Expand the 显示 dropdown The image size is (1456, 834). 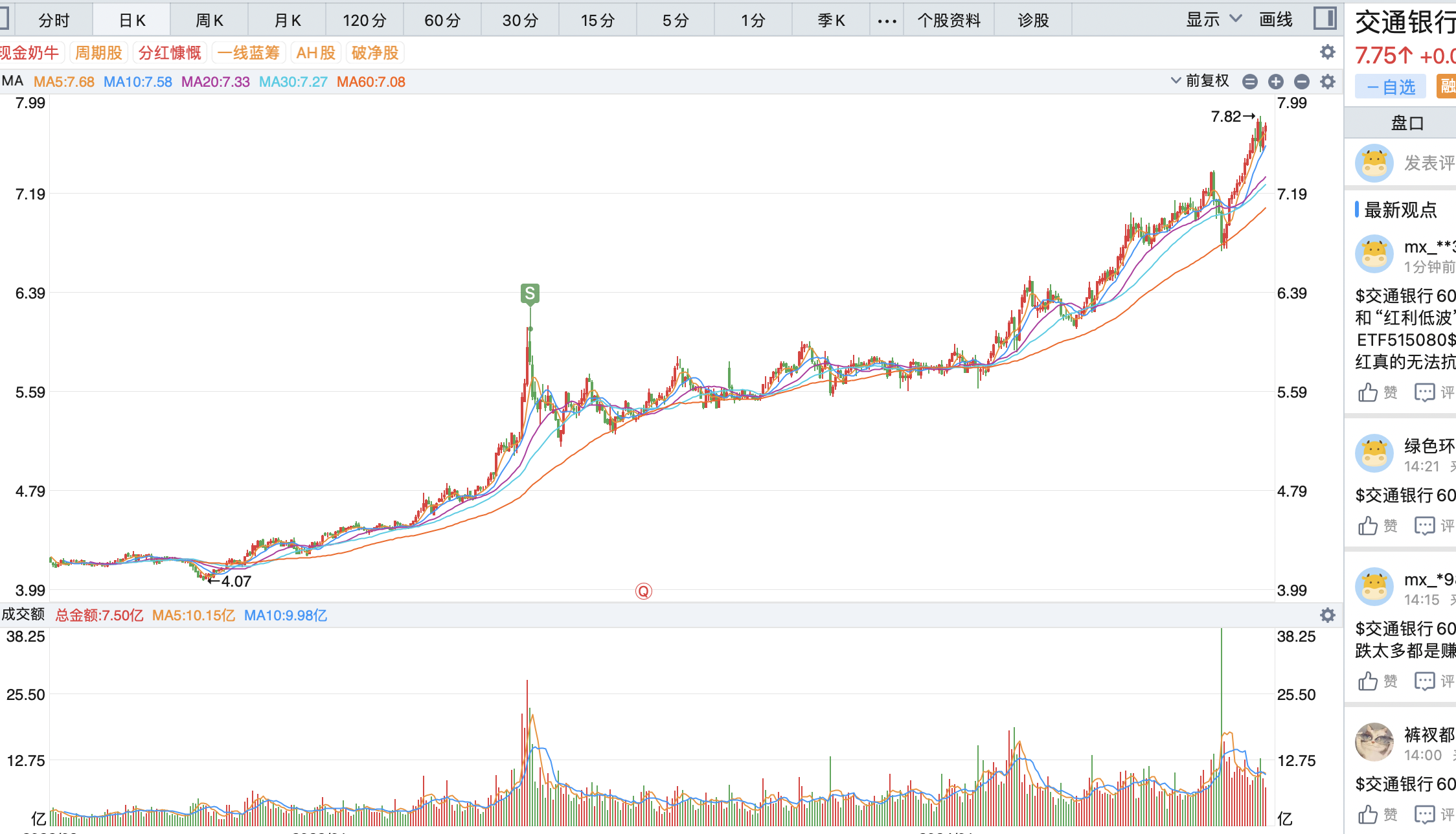(x=1212, y=20)
